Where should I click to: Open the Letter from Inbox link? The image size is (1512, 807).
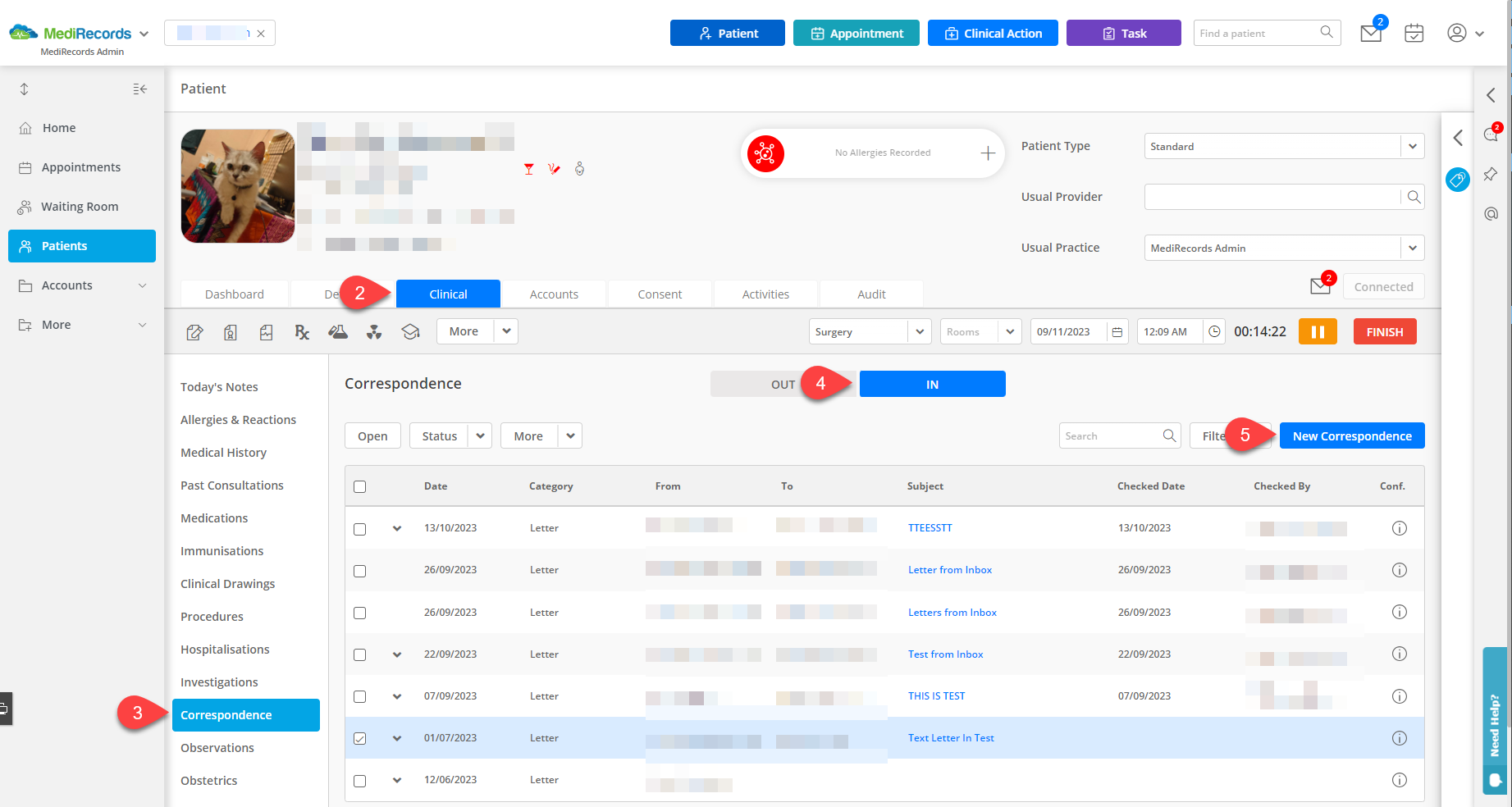tap(949, 569)
